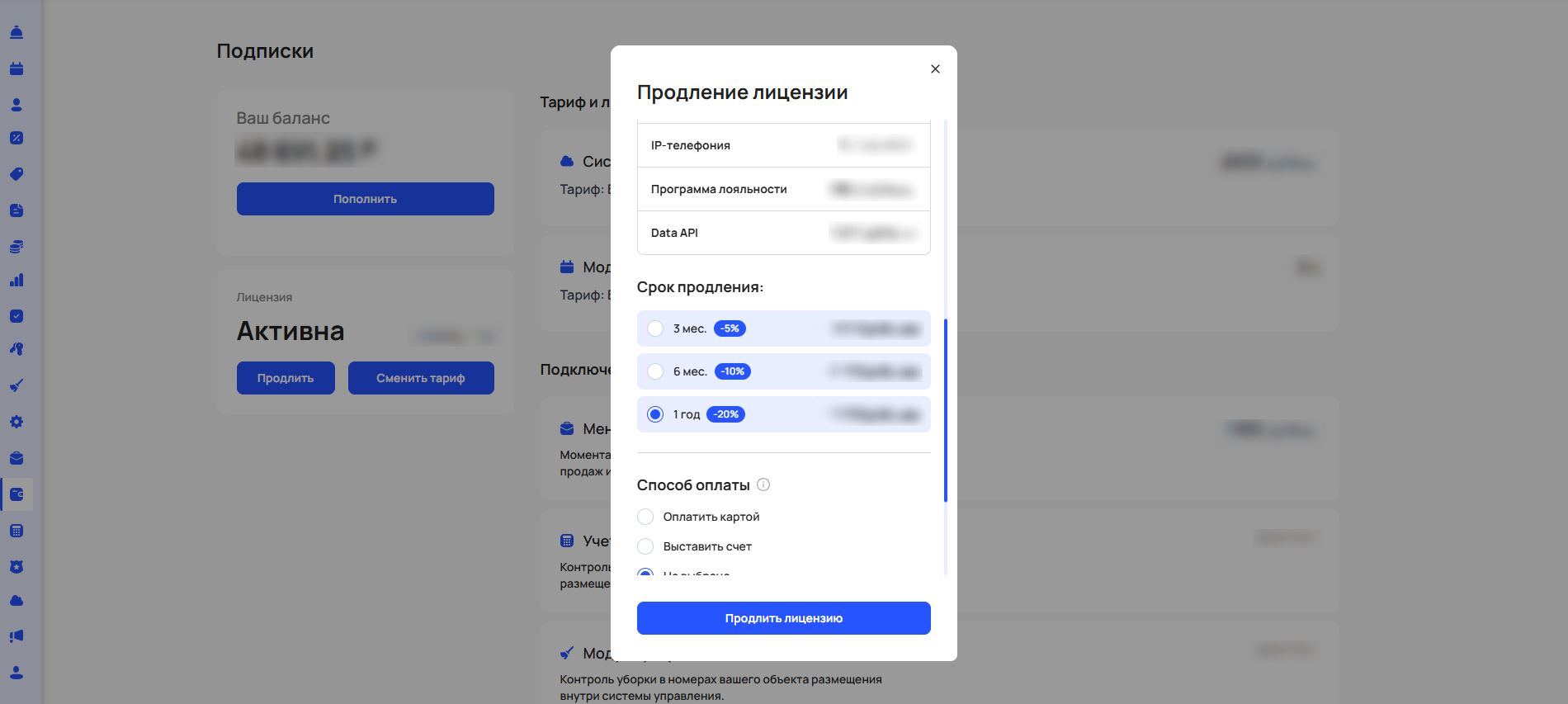Choose Оплатить картой payment method

point(645,517)
